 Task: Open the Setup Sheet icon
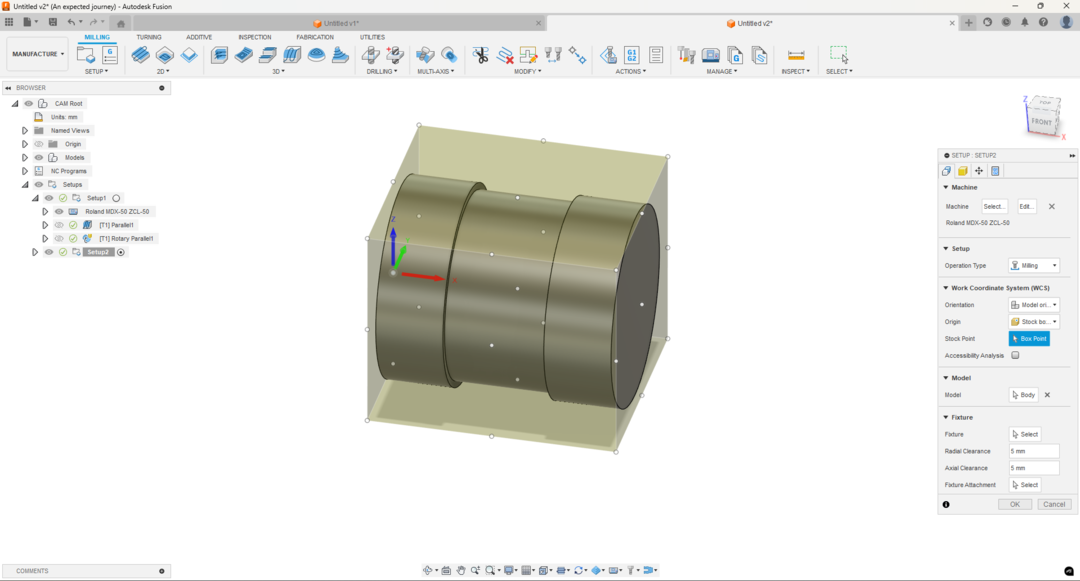pos(656,55)
